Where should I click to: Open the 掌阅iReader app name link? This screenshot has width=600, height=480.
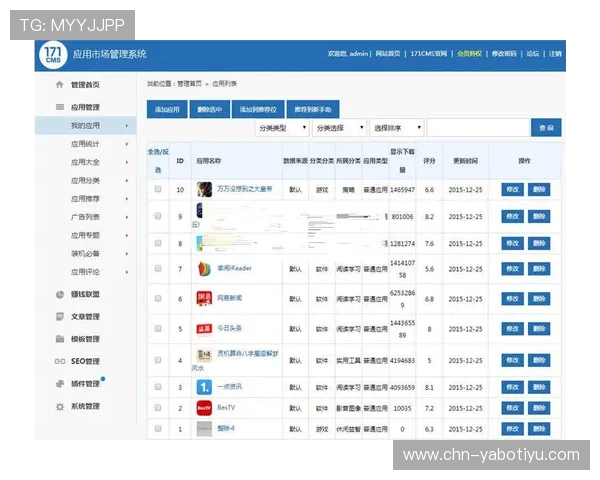[x=235, y=268]
